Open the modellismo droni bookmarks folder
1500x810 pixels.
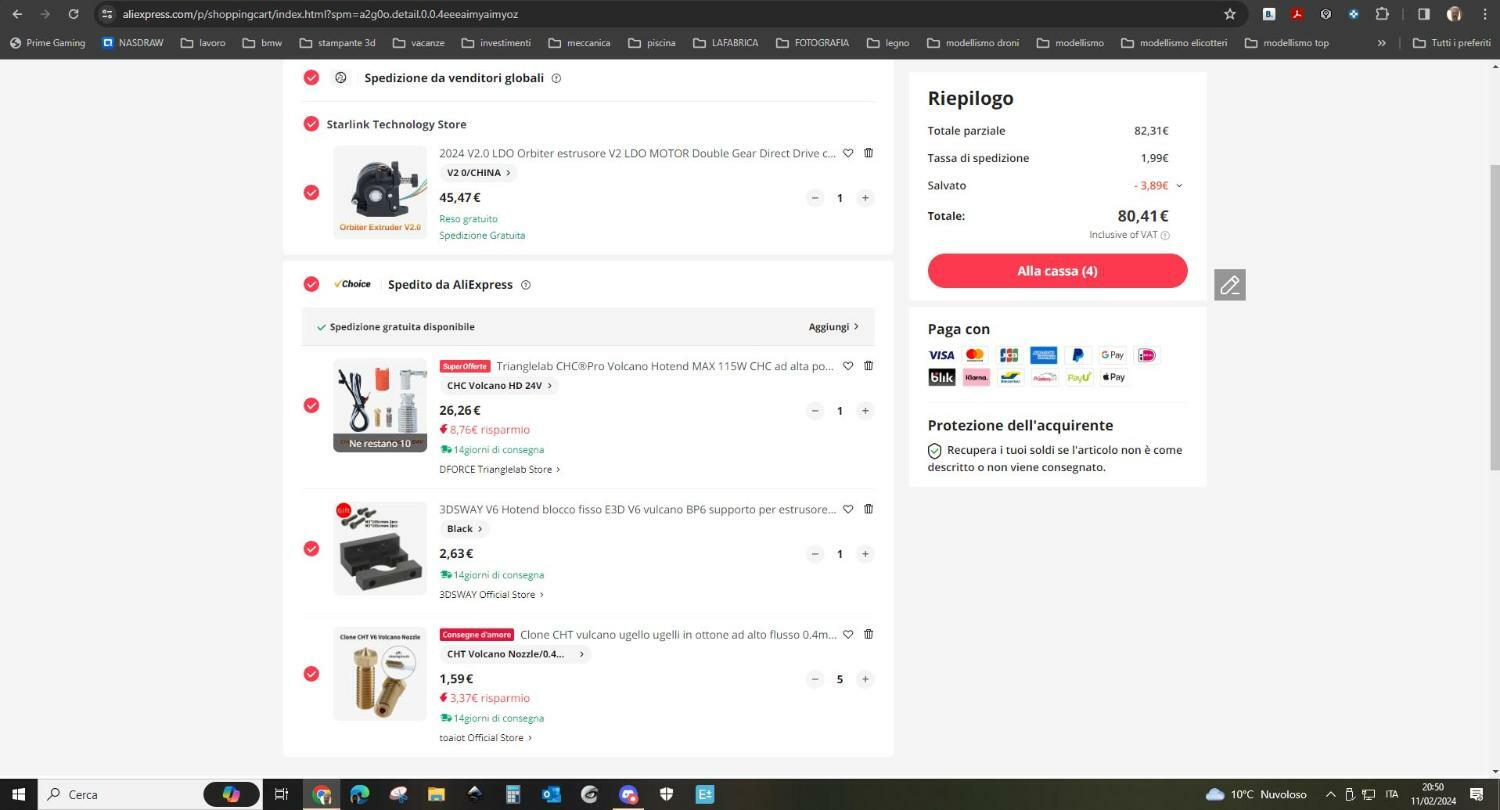973,43
